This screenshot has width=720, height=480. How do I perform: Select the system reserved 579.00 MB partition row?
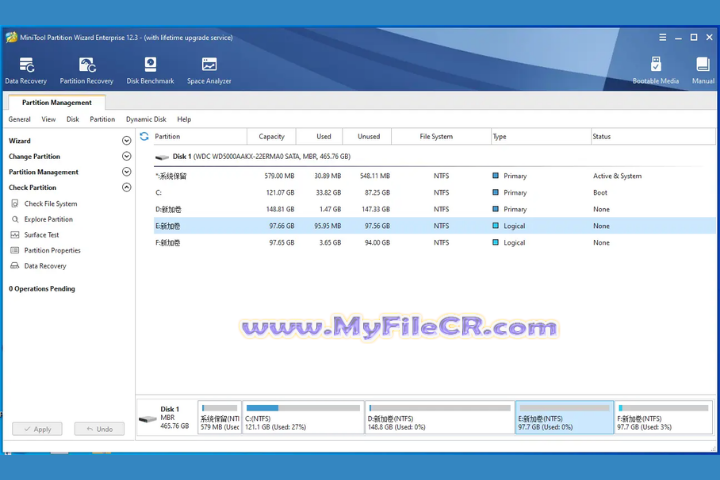coord(434,176)
